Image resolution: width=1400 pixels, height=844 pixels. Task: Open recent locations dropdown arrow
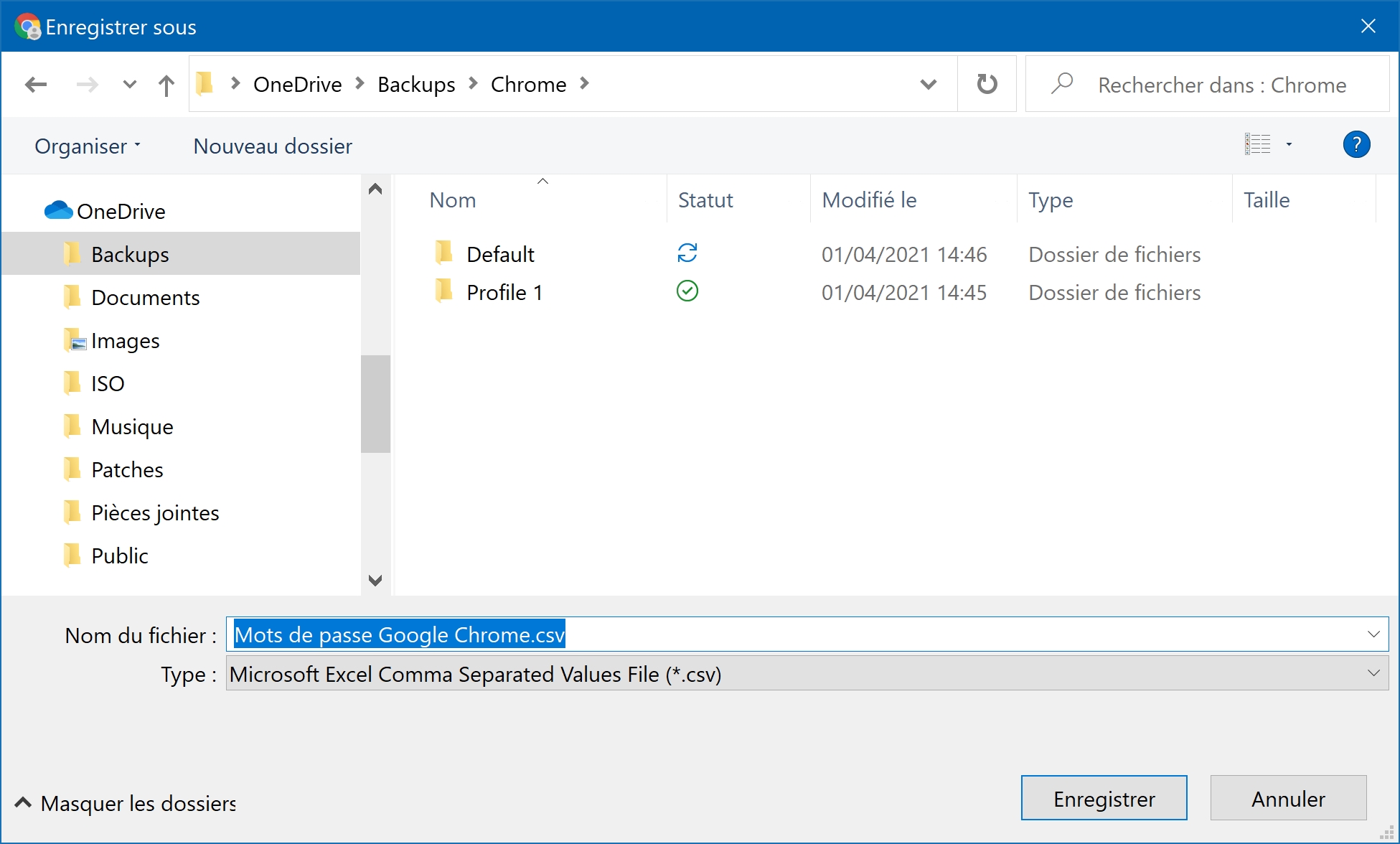coord(129,85)
